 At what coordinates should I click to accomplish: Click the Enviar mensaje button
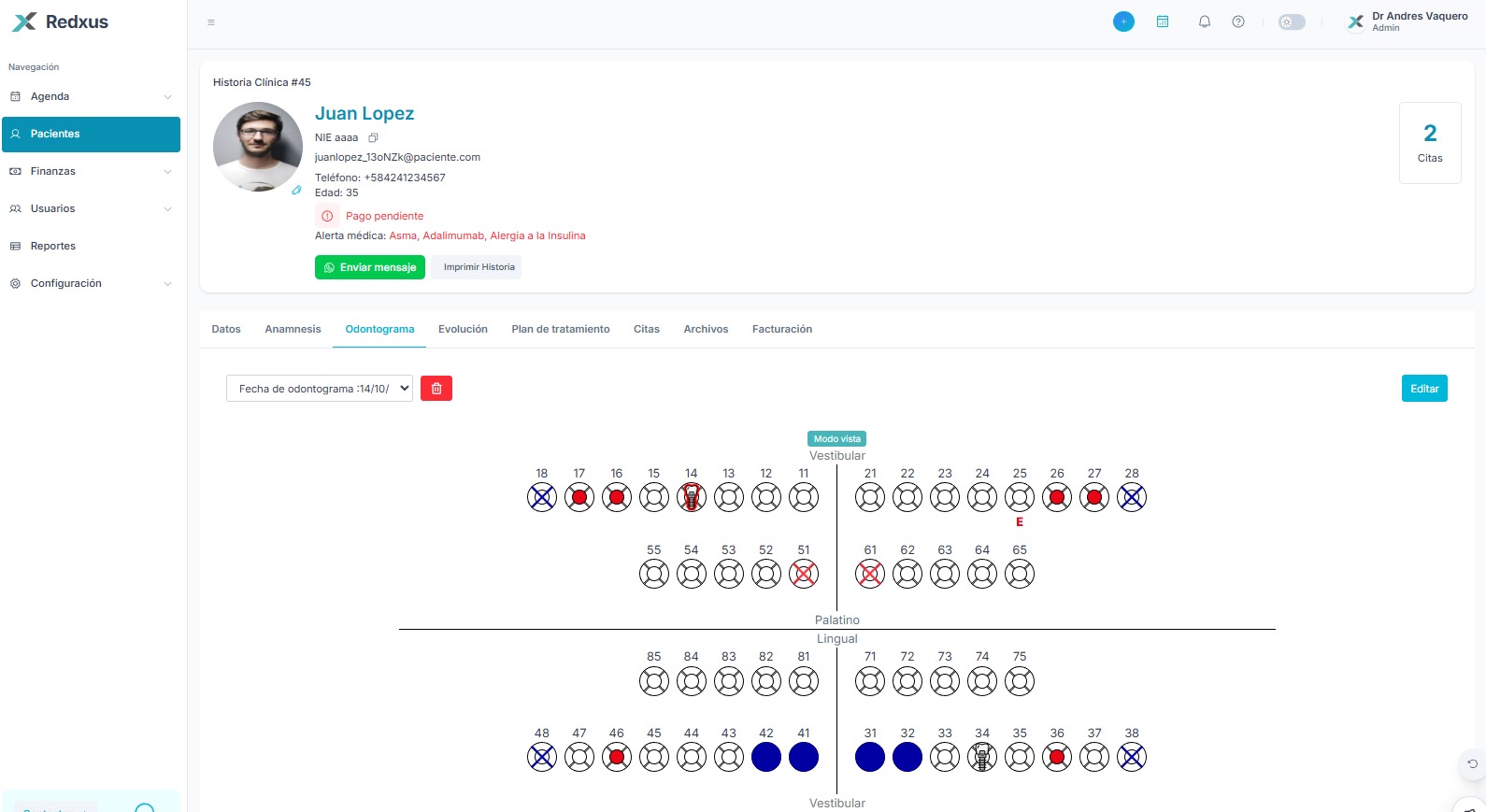click(370, 267)
